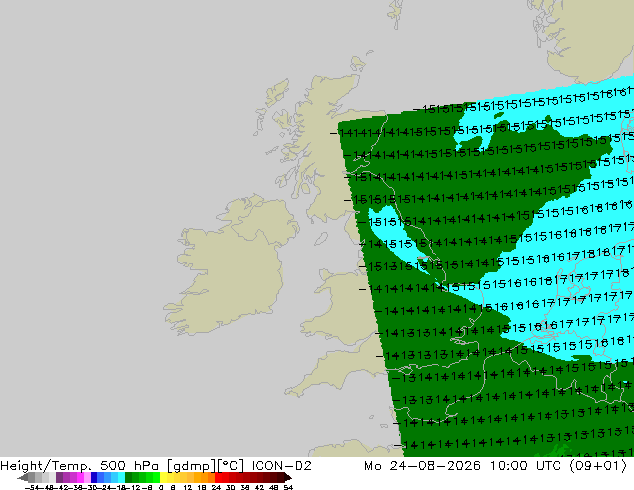634x490 pixels.
Task: Click the yellow swatch at the 0 mark
Action: click(x=164, y=477)
